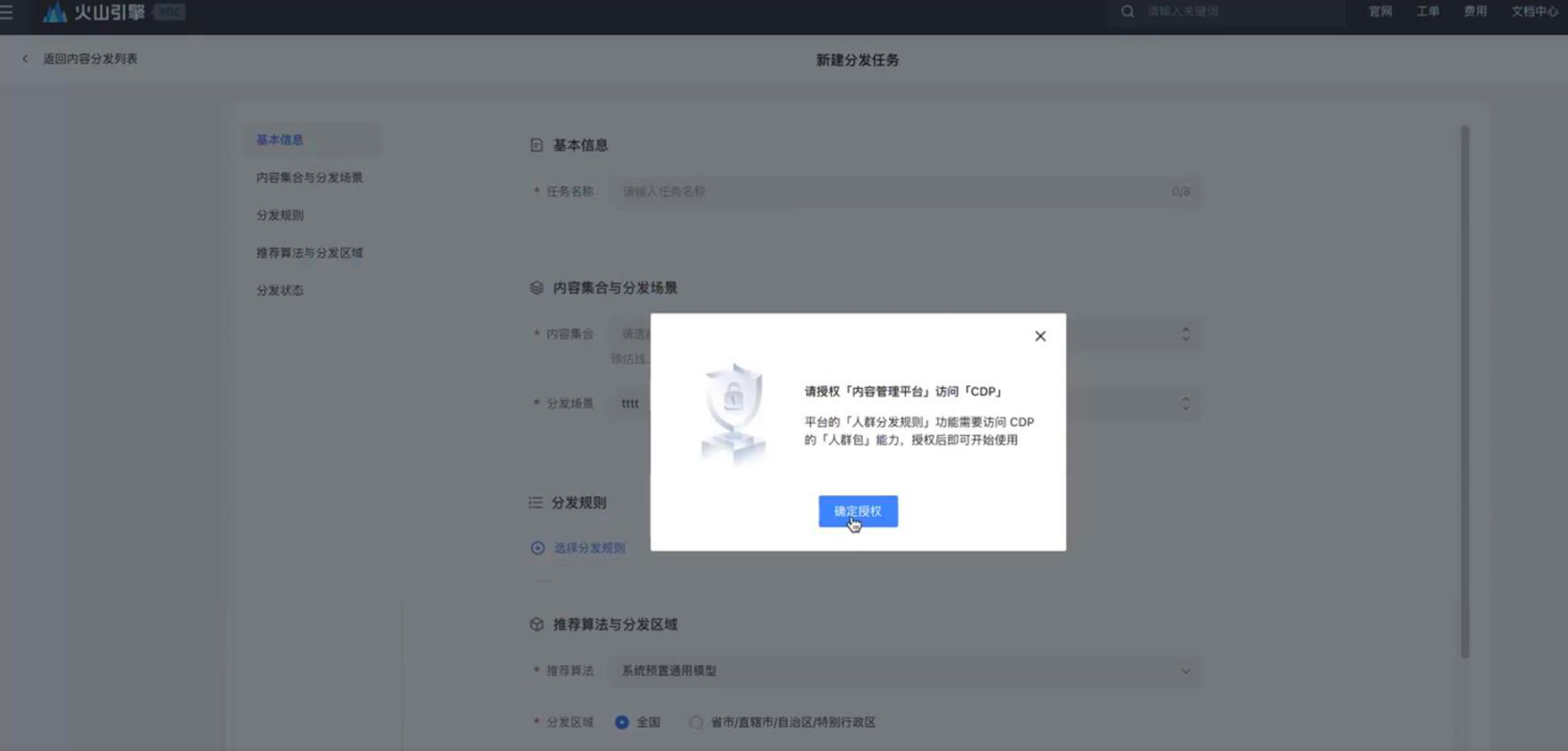
Task: Select 内容集合与分发场景 in side navigation
Action: (x=309, y=177)
